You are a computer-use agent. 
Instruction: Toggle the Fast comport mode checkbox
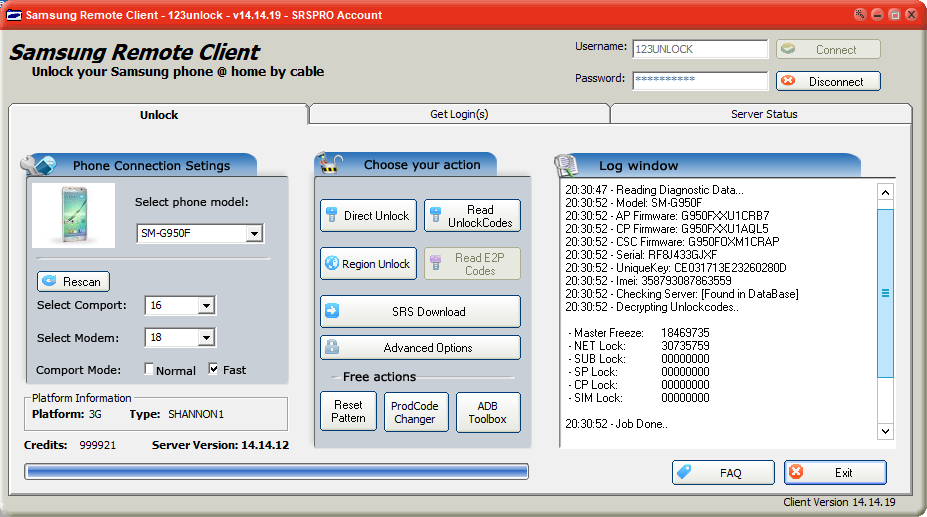click(x=213, y=369)
